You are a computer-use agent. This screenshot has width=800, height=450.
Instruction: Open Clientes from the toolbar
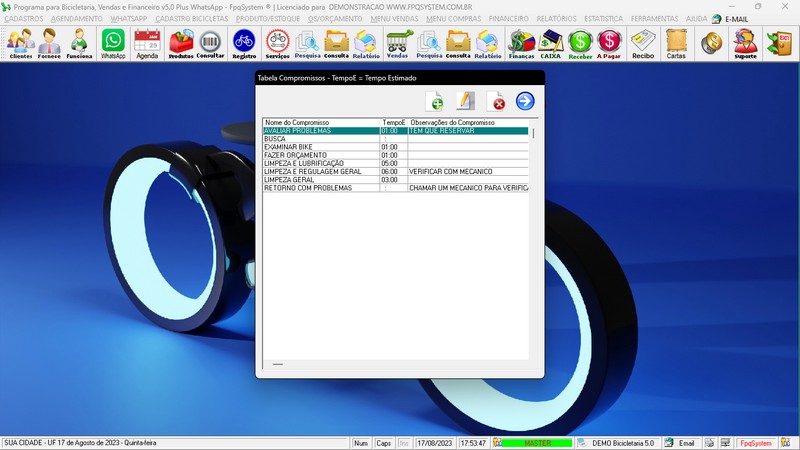point(20,43)
